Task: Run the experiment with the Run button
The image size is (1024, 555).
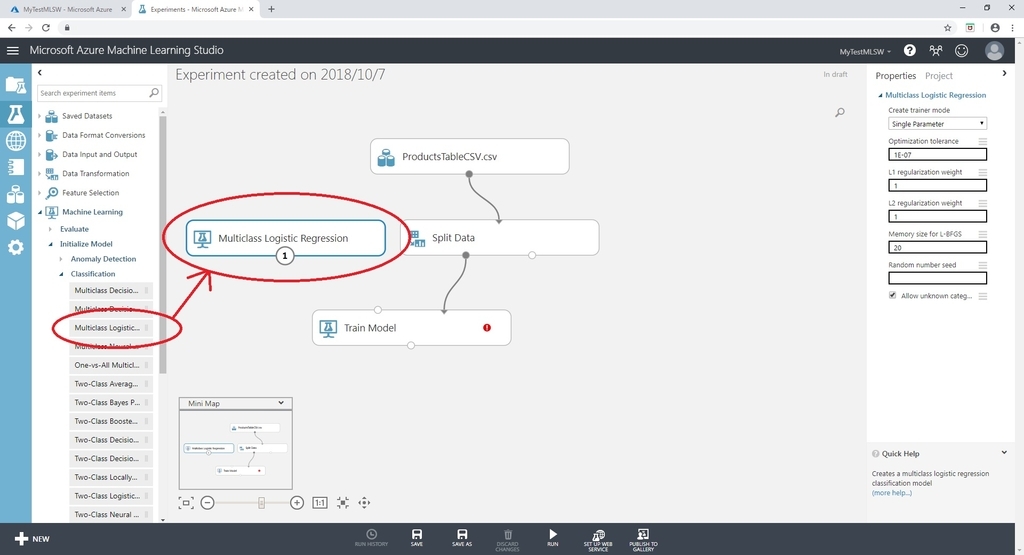Action: (x=552, y=538)
